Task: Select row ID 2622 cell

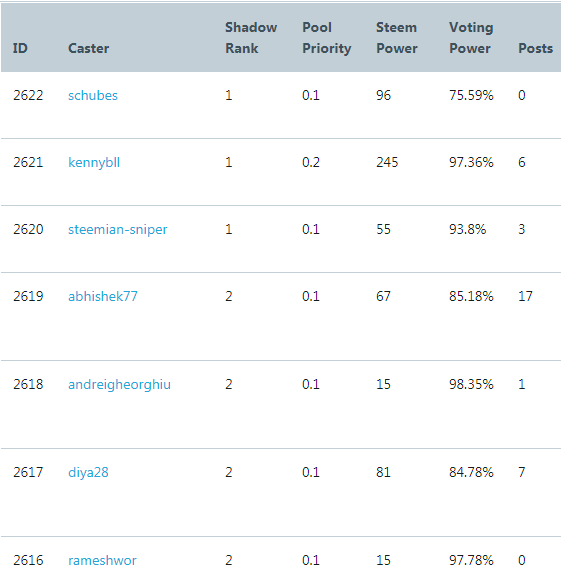Action: tap(28, 95)
